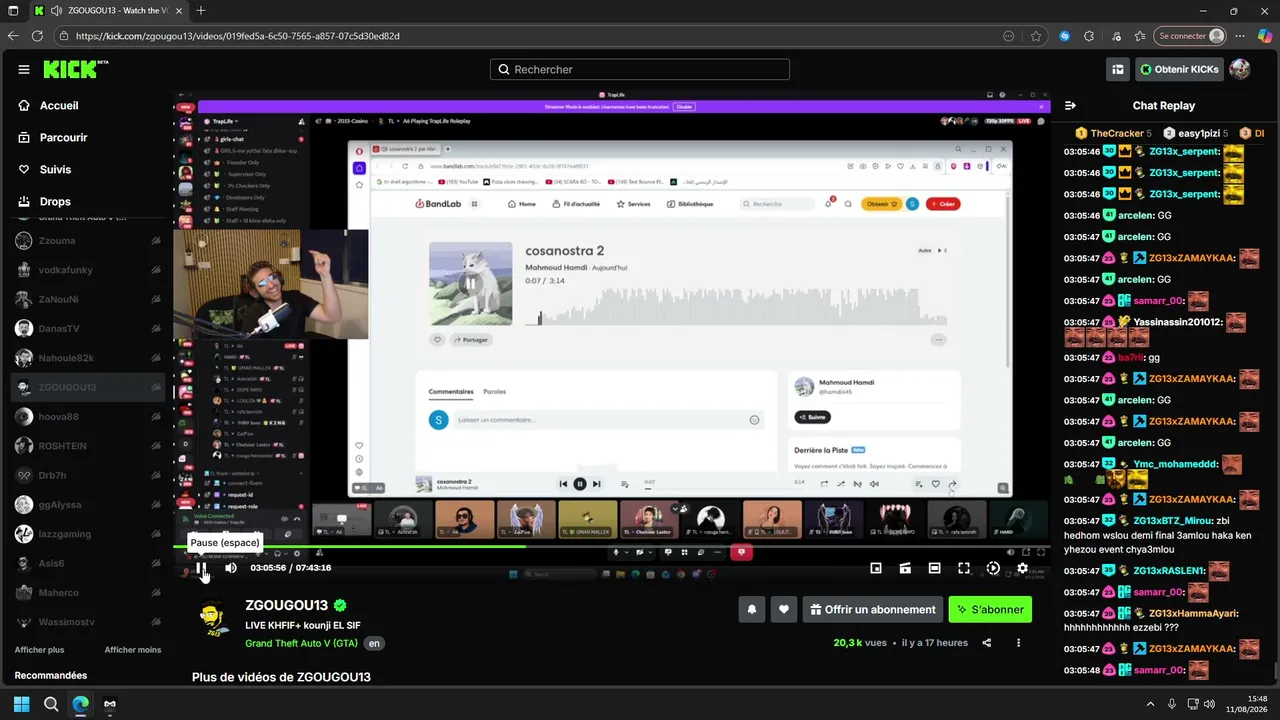Open Maherco channel in sidebar
Viewport: 1280px width, 720px height.
point(88,593)
